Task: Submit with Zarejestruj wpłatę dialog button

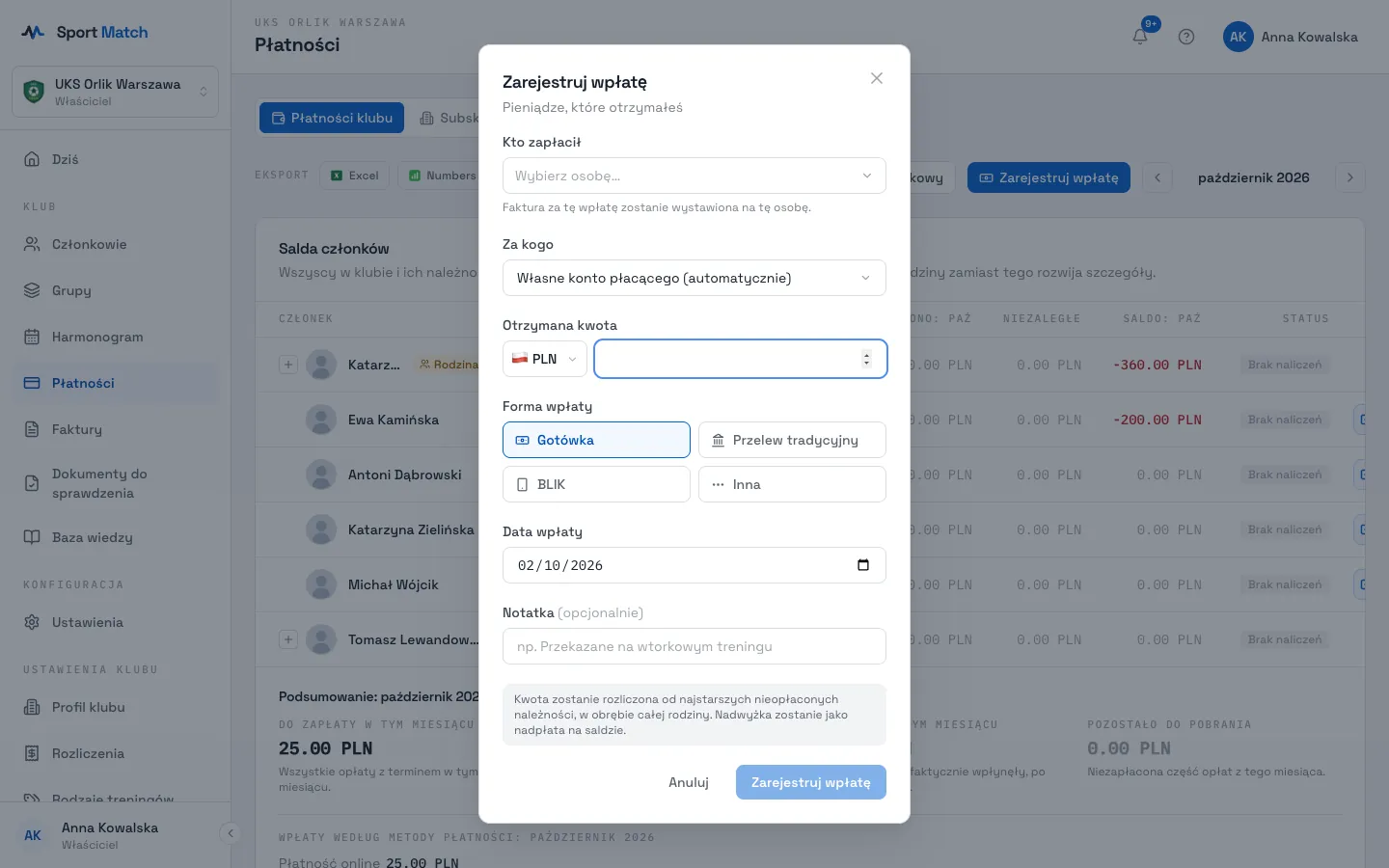Action: (x=810, y=782)
